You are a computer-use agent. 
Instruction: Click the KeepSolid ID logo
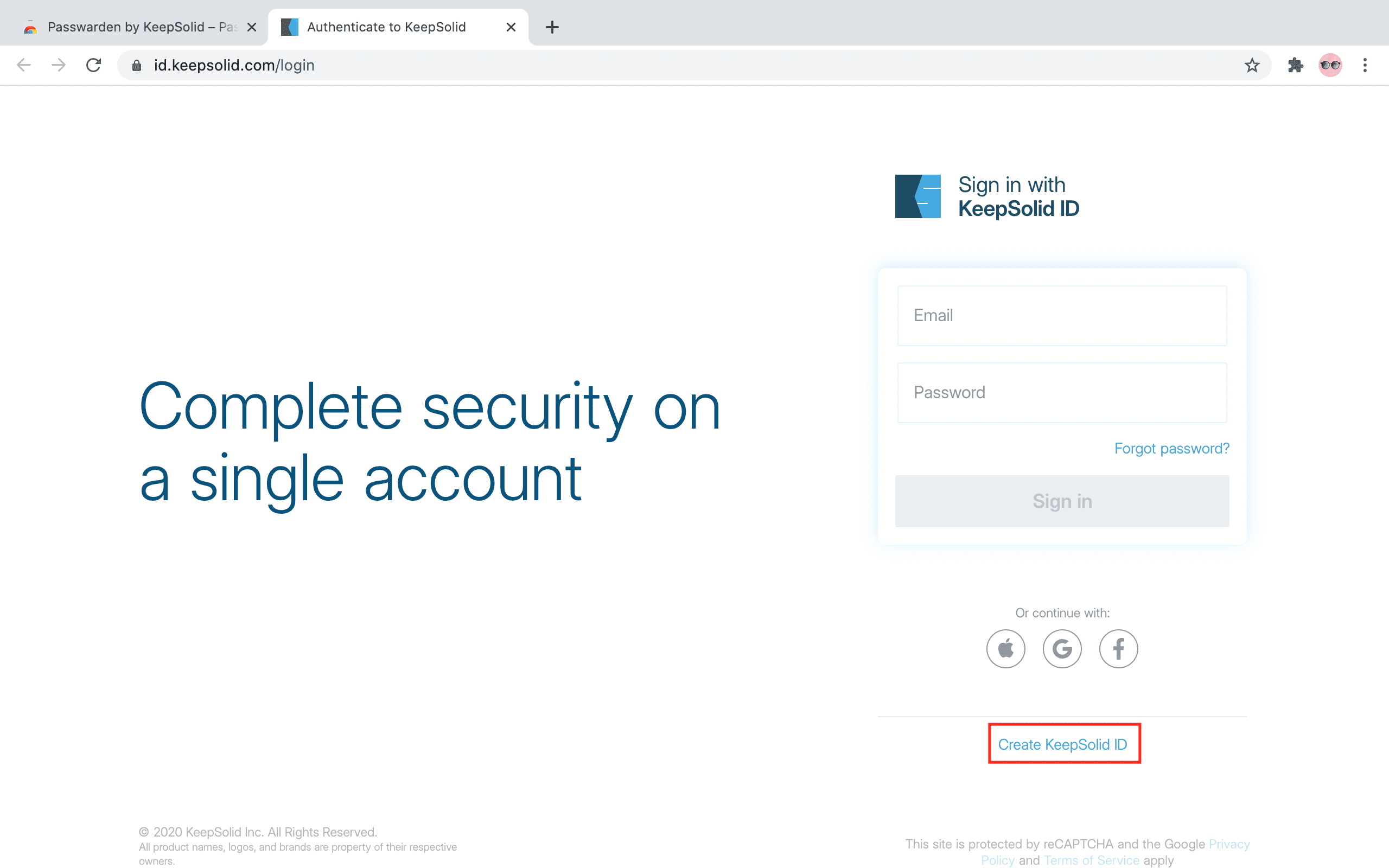point(918,196)
